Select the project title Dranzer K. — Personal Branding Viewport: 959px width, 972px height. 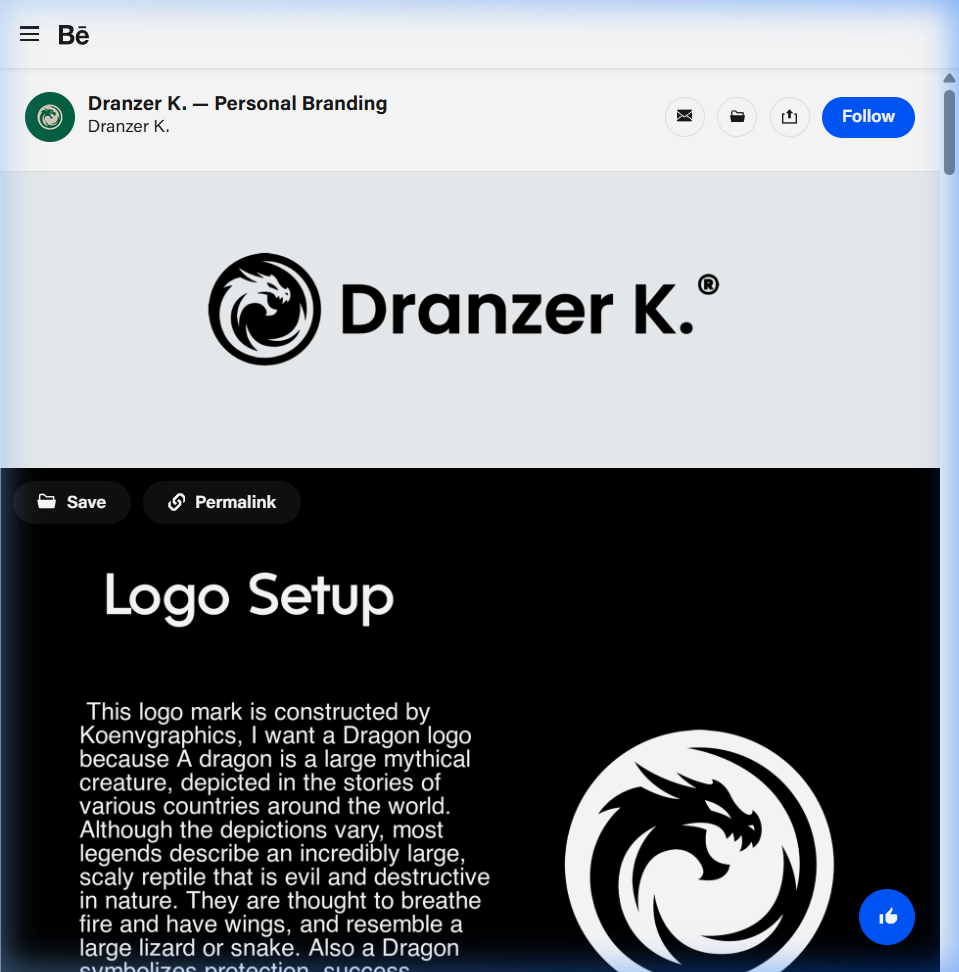237,103
